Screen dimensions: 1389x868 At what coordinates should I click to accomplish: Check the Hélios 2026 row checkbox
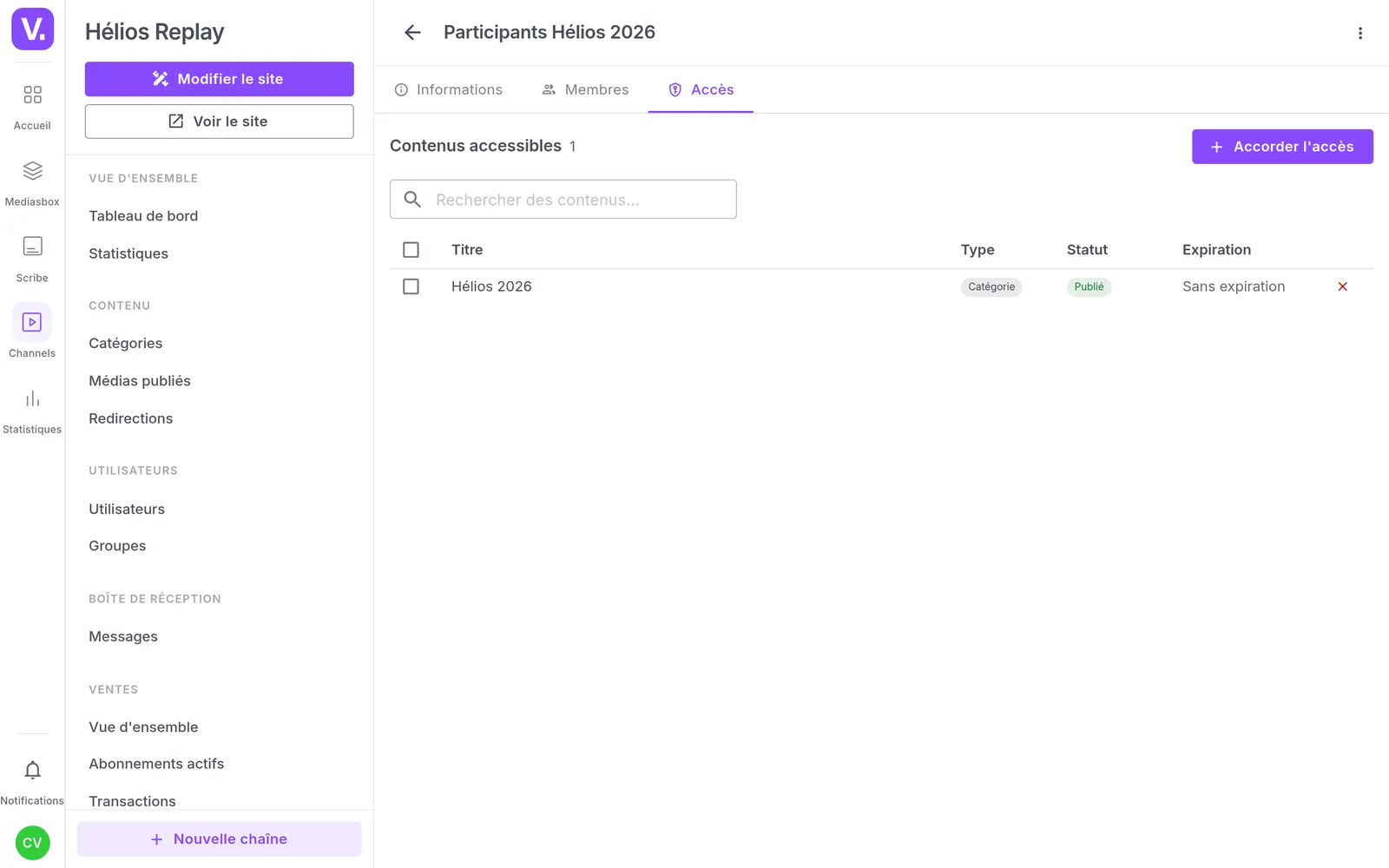pos(411,286)
